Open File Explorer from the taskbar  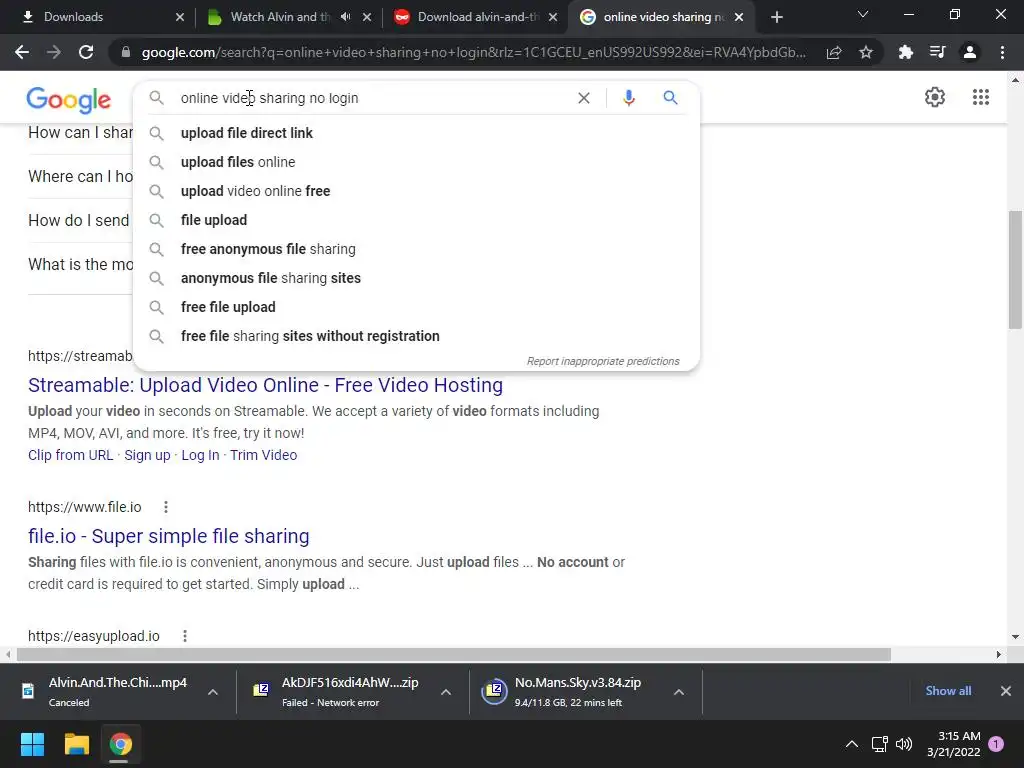pos(76,744)
